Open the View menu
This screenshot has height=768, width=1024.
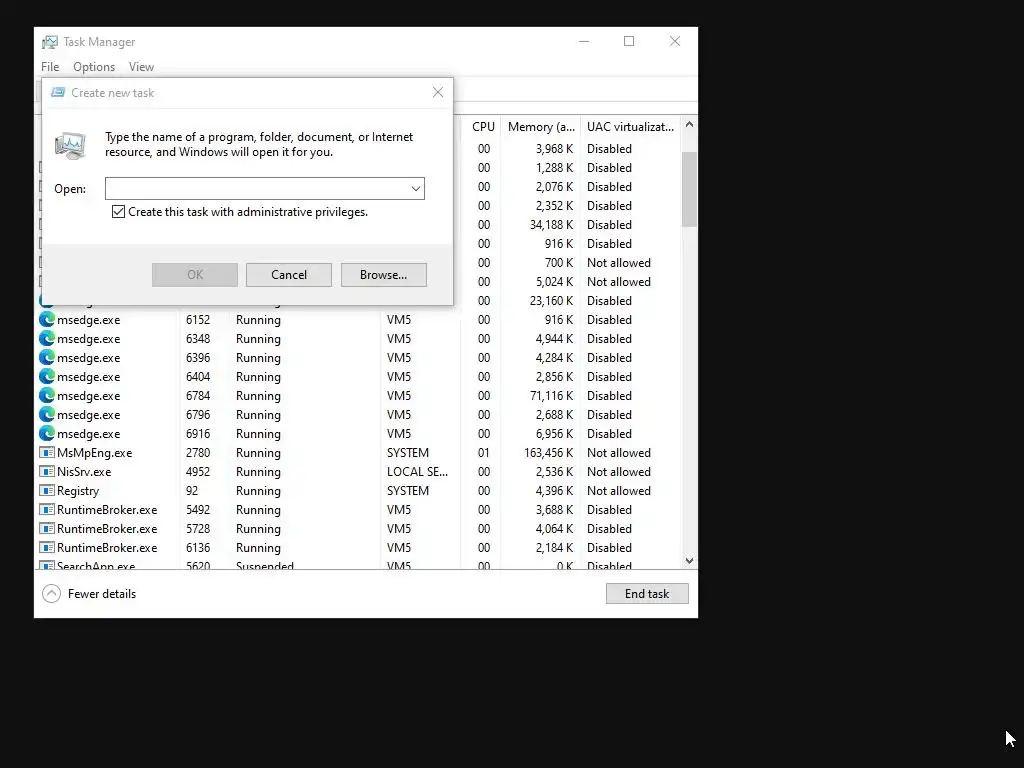click(x=141, y=67)
